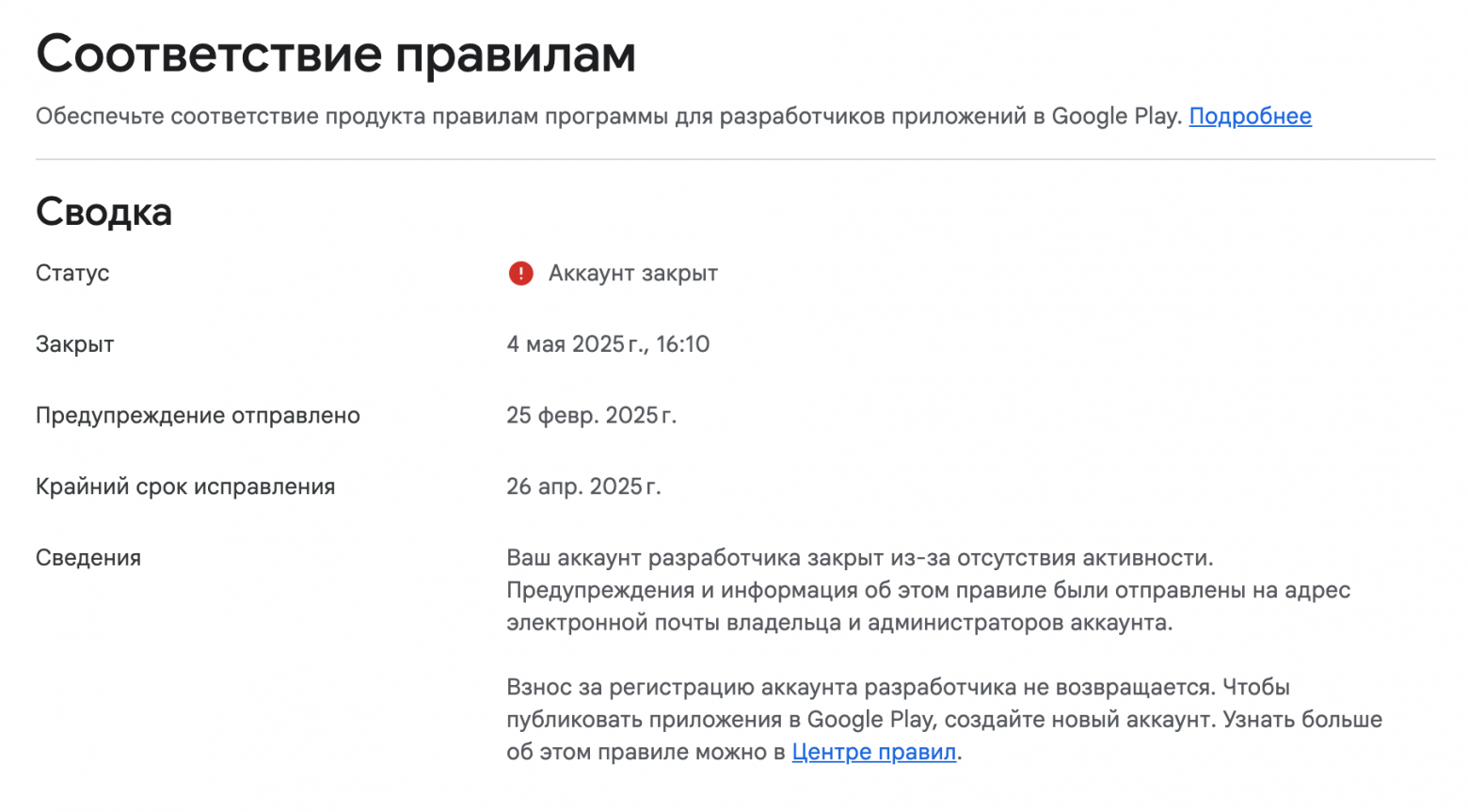Select the warning date "25 февр. 2025 г."
Viewport: 1468px width, 812px height.
point(591,415)
